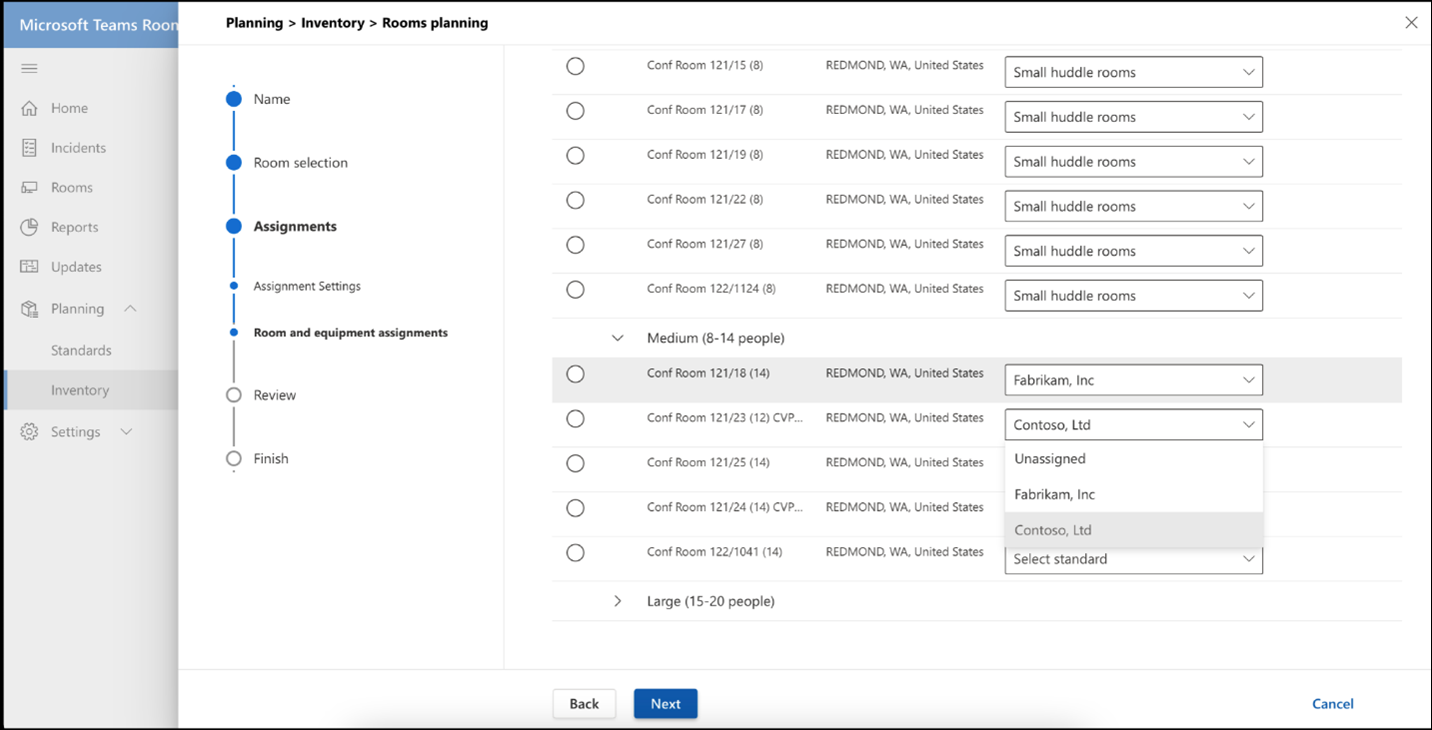Image resolution: width=1432 pixels, height=730 pixels.
Task: Open standard dropdown for Conf Room 121/22
Action: click(1133, 206)
